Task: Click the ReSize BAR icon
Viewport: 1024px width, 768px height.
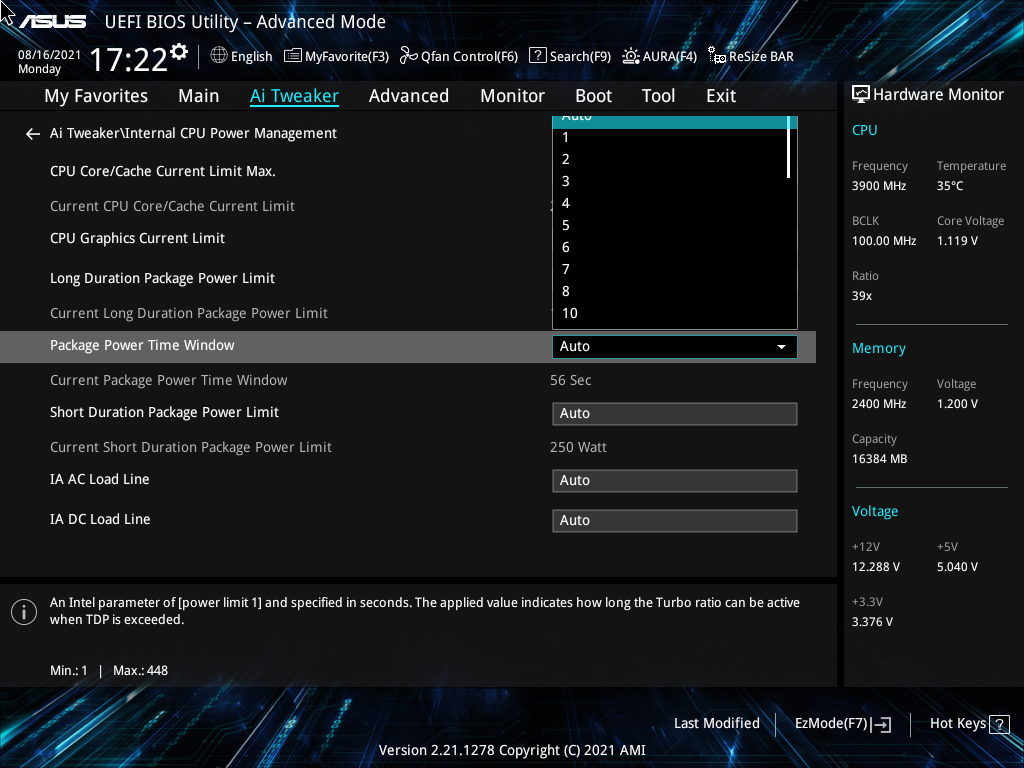Action: tap(716, 56)
